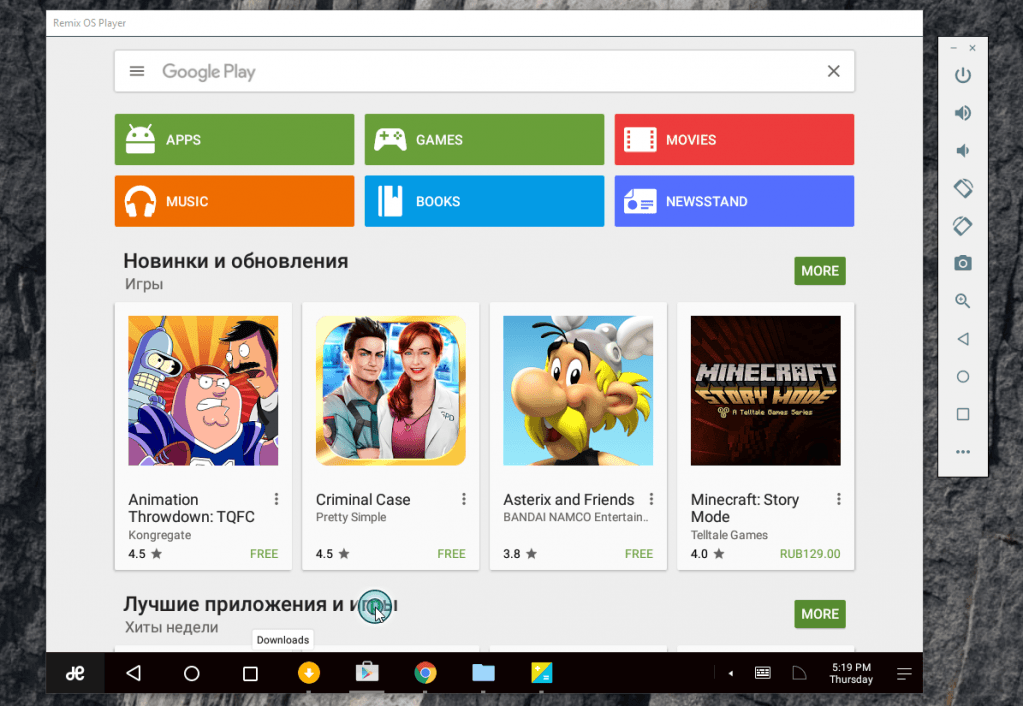
Task: Open the yellow-teal notes app icon
Action: pyautogui.click(x=542, y=673)
